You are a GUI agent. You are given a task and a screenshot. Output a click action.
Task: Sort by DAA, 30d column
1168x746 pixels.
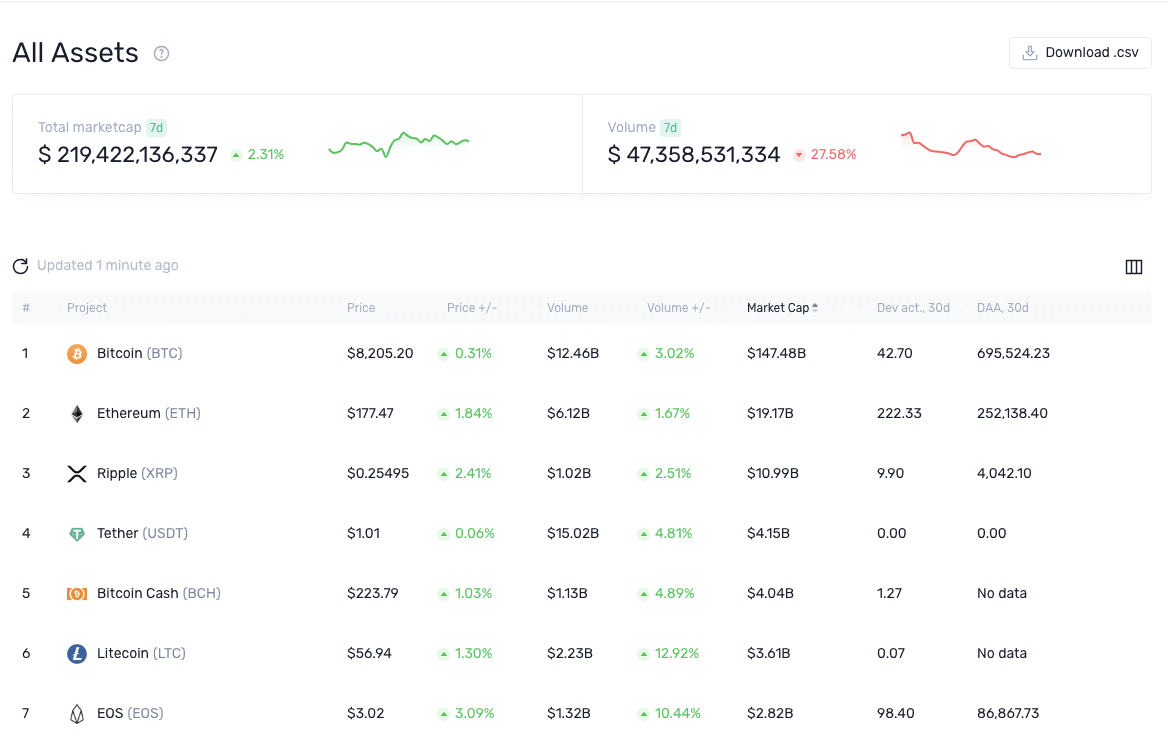[x=1003, y=308]
